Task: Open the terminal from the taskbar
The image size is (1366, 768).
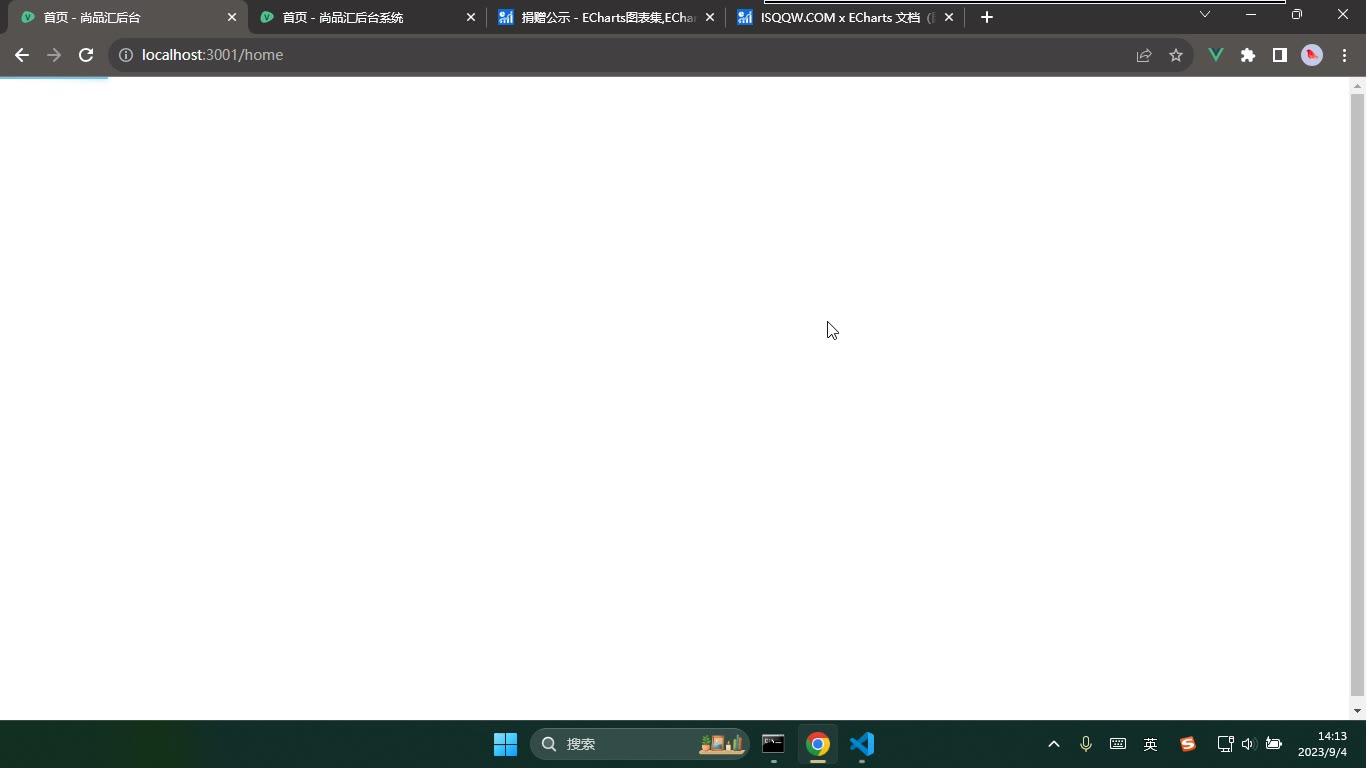Action: [773, 744]
